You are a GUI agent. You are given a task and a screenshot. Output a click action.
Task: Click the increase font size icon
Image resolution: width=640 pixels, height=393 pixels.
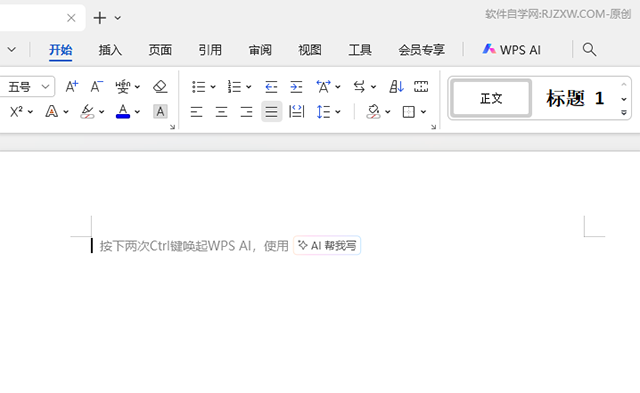72,87
